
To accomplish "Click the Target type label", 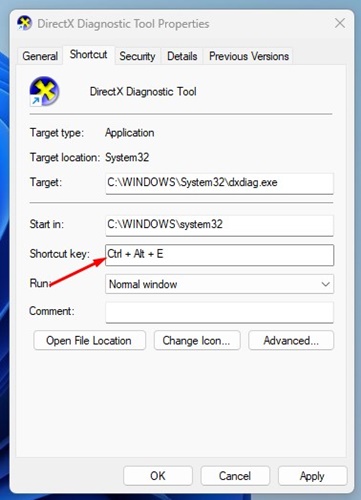I will click(57, 133).
